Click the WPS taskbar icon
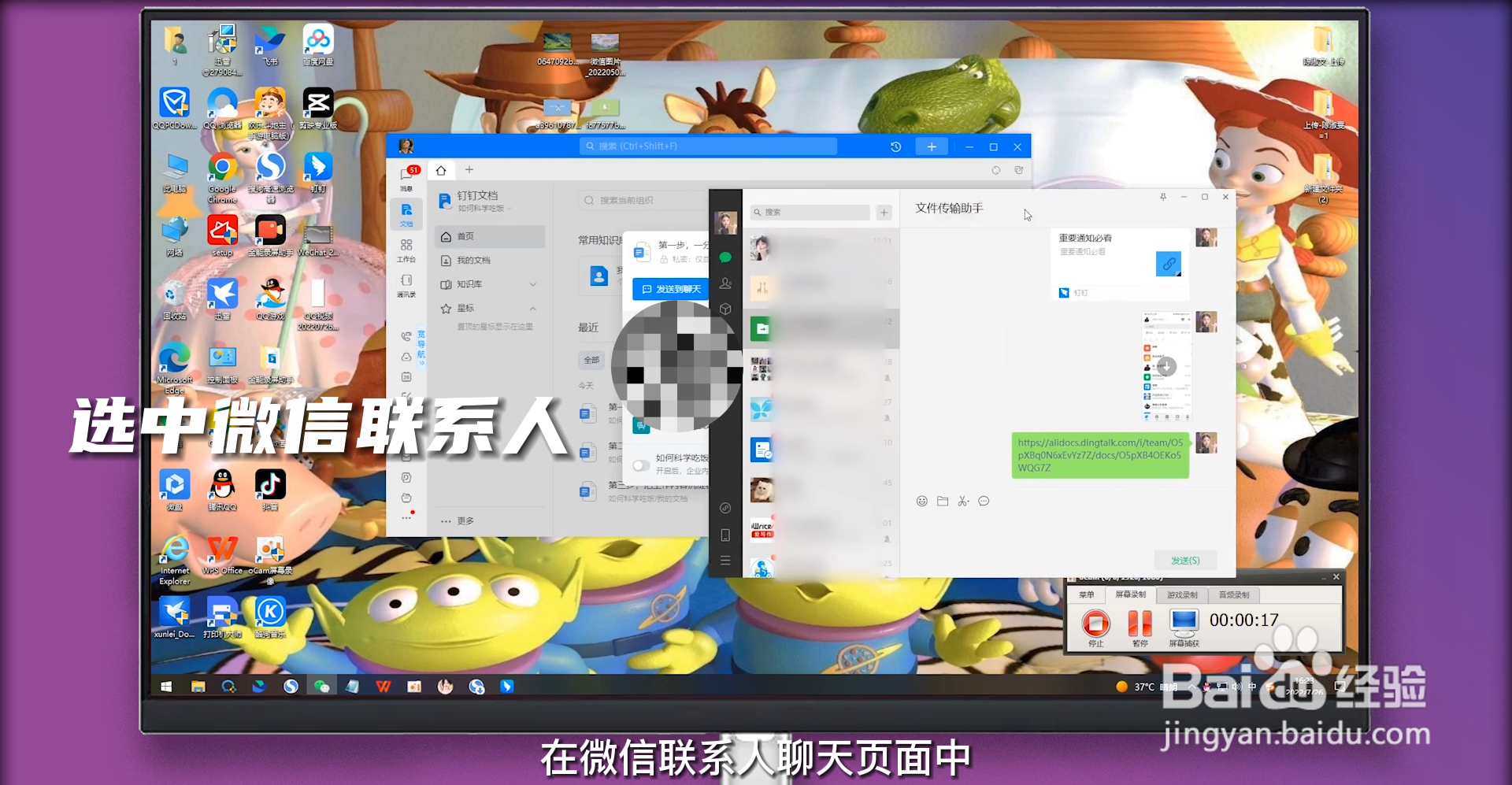This screenshot has width=1512, height=785. 384,687
